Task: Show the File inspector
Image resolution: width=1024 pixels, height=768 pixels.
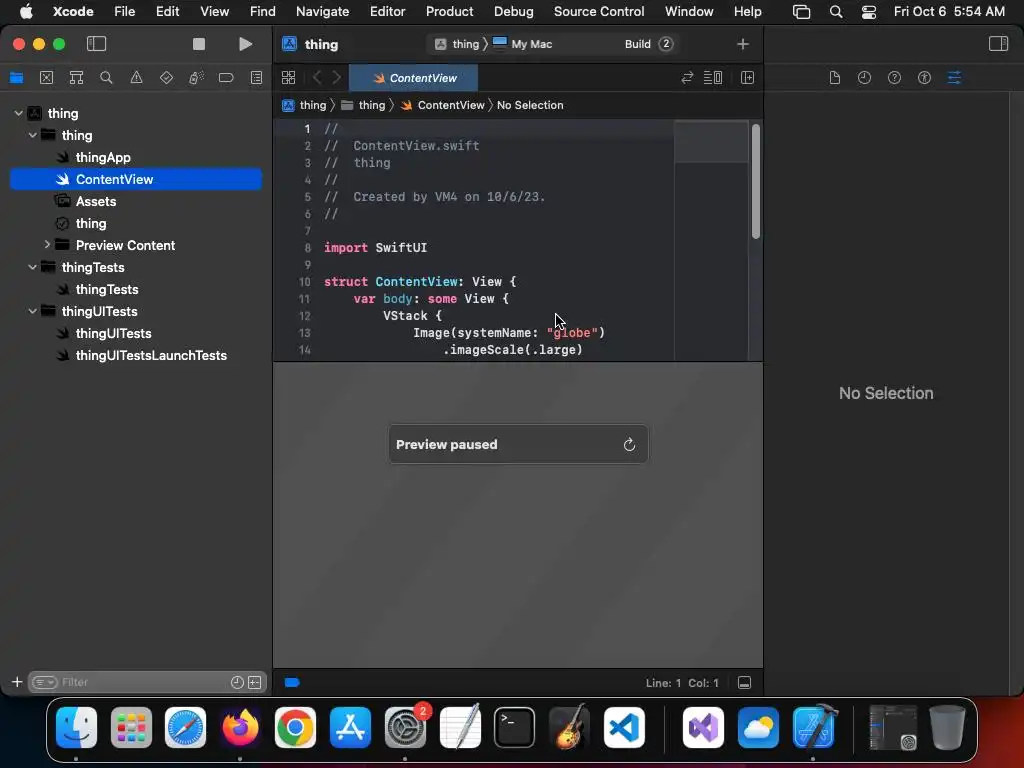Action: [x=835, y=78]
